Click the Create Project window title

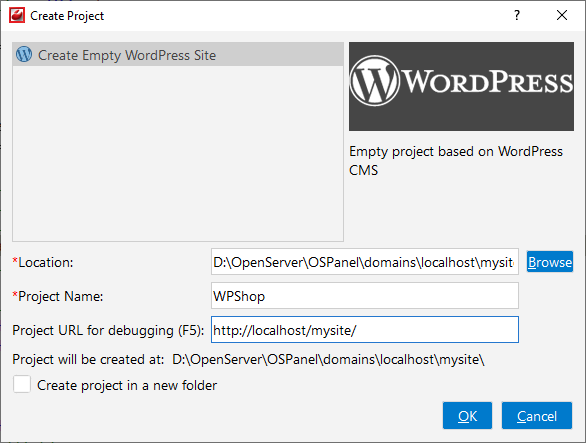coord(67,16)
